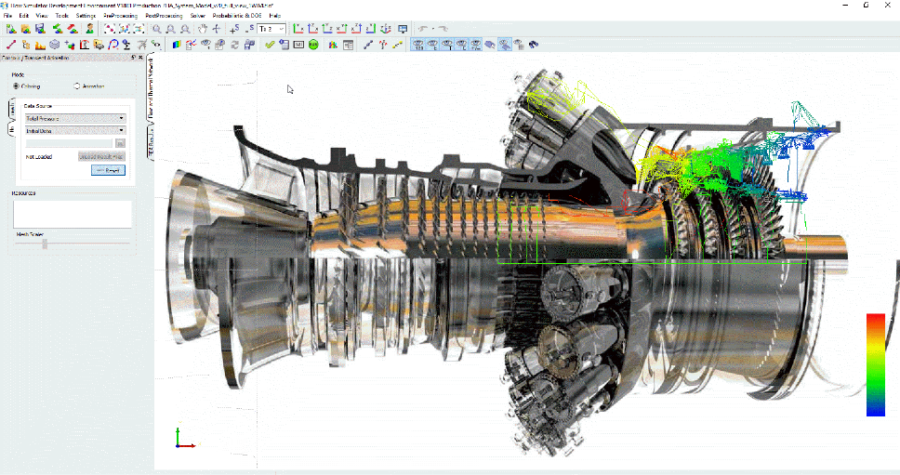Click the file path browse button
The width and height of the screenshot is (900, 475).
pyautogui.click(x=120, y=143)
